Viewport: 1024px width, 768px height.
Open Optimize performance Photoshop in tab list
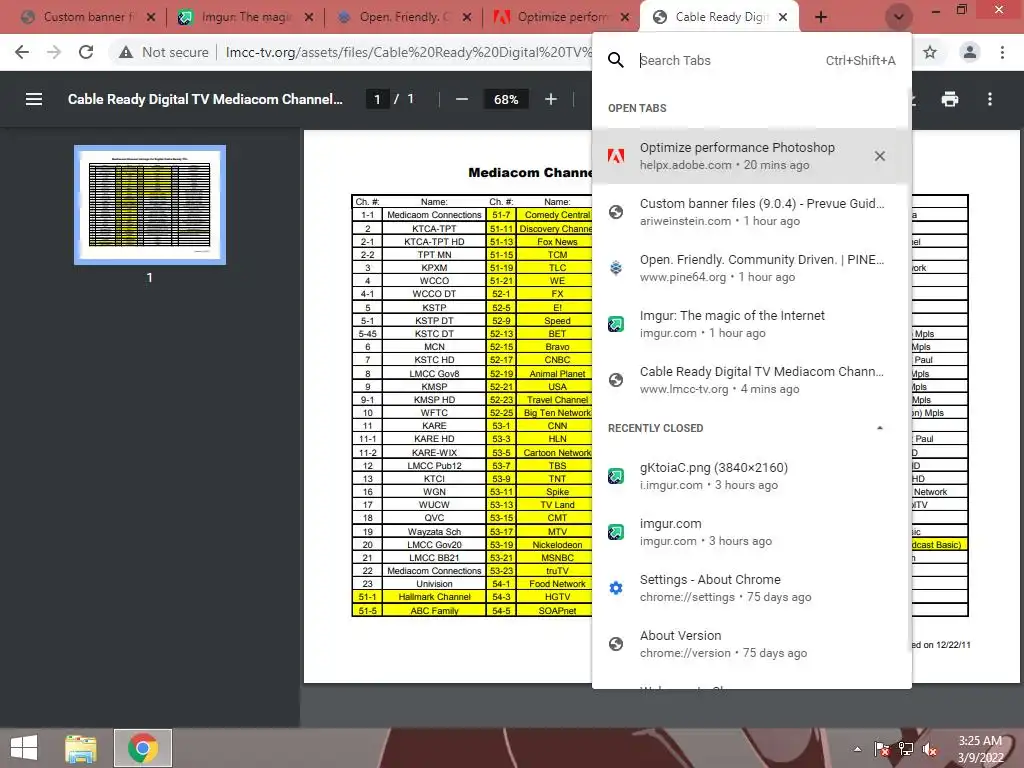tap(752, 156)
